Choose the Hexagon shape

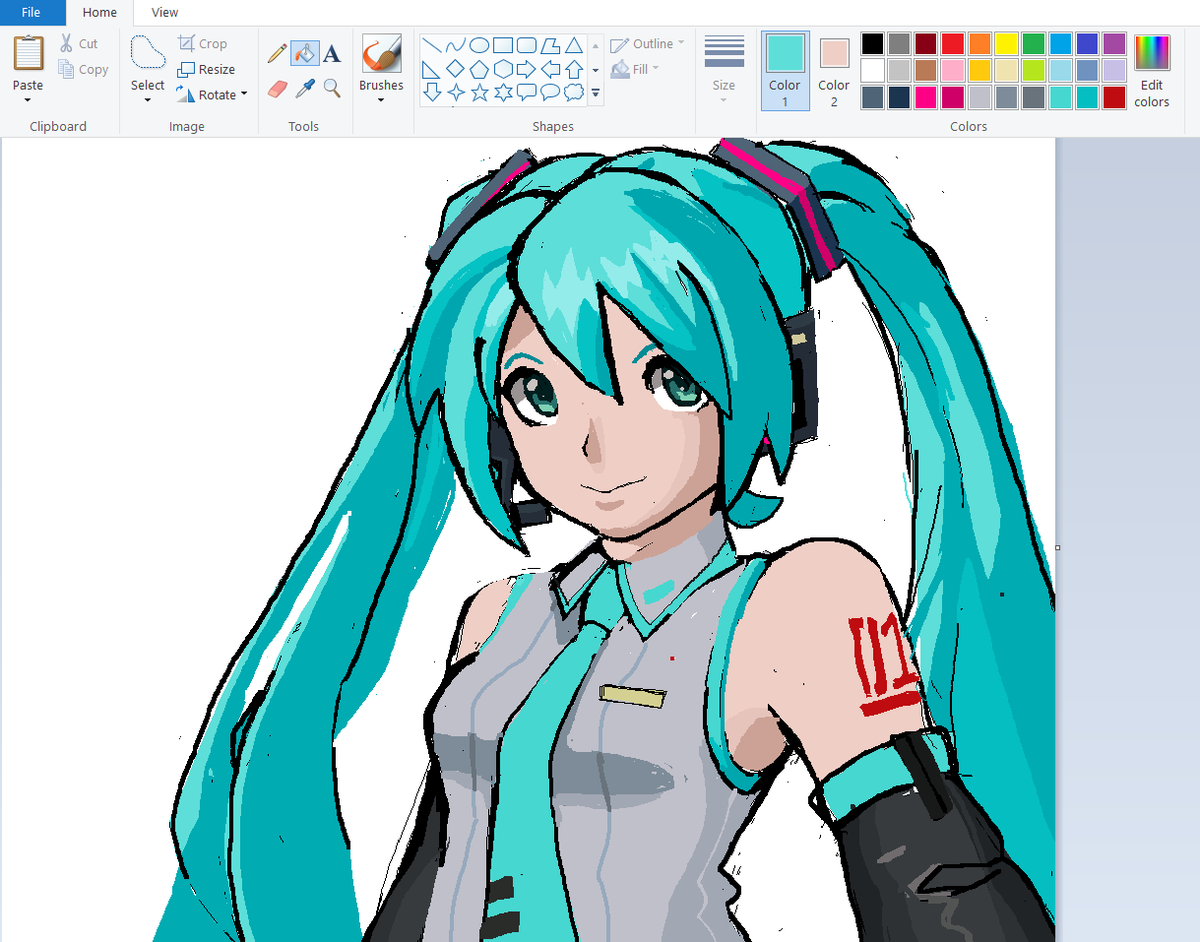[x=503, y=69]
